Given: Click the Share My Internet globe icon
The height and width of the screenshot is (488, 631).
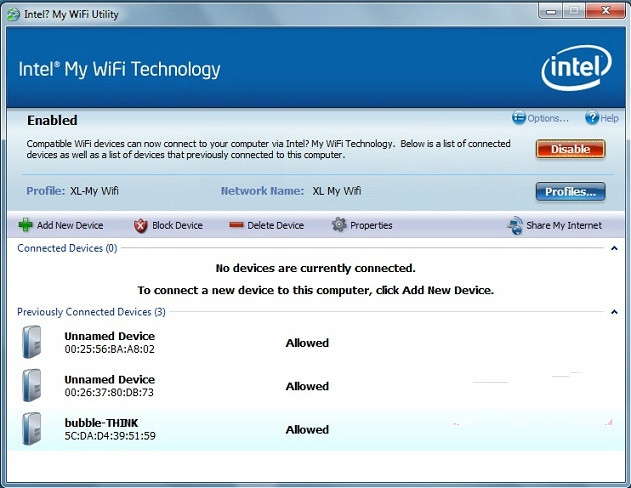Looking at the screenshot, I should 515,225.
